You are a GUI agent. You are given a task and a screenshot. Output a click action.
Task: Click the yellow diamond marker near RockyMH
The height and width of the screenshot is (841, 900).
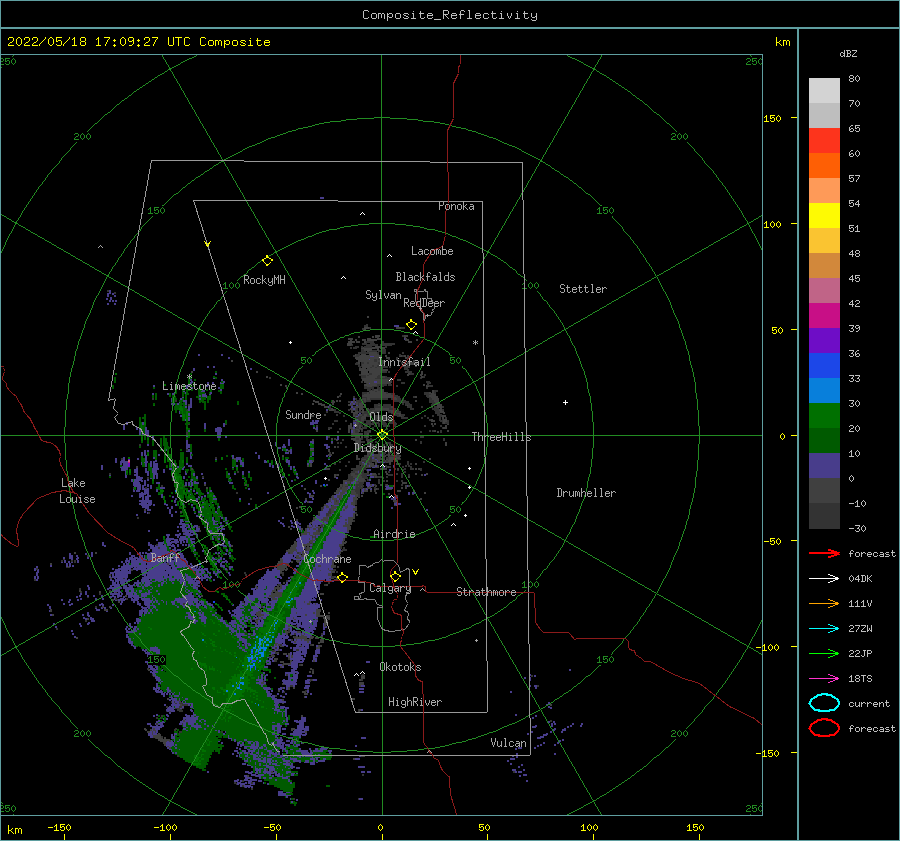[x=267, y=261]
